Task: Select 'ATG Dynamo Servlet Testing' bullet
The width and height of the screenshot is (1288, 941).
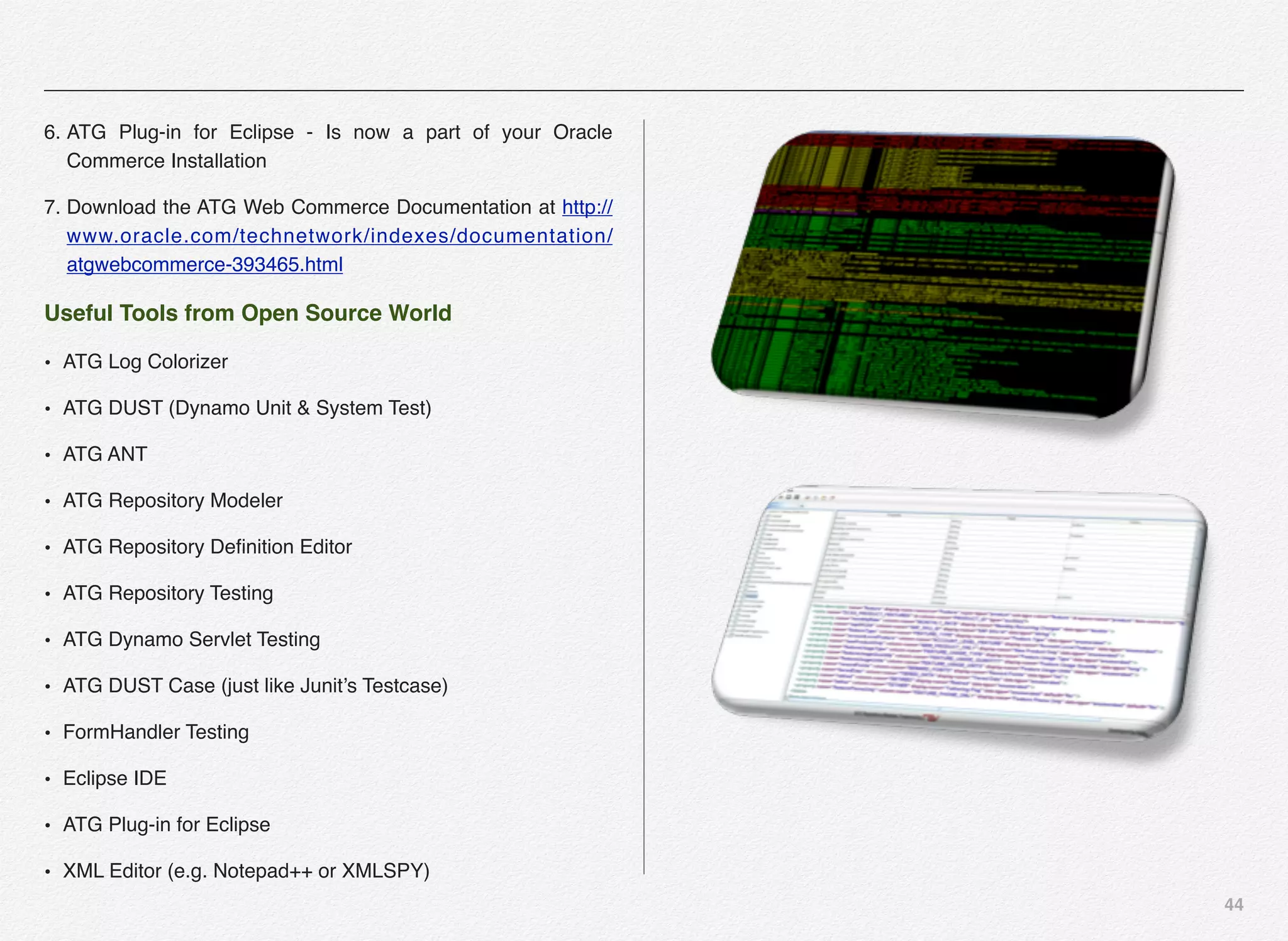Action: tap(192, 639)
